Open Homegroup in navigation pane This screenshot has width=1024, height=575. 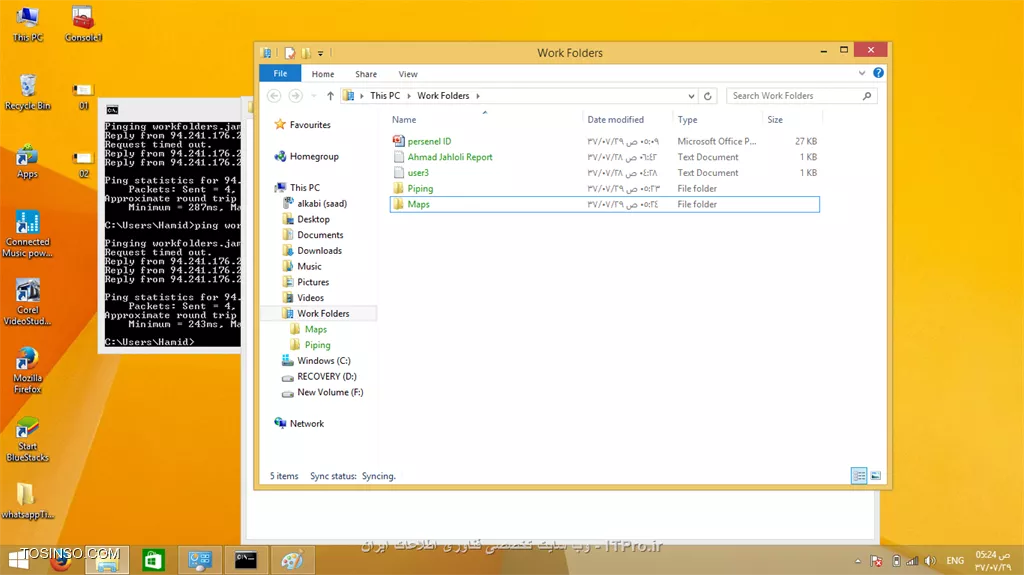(x=313, y=156)
